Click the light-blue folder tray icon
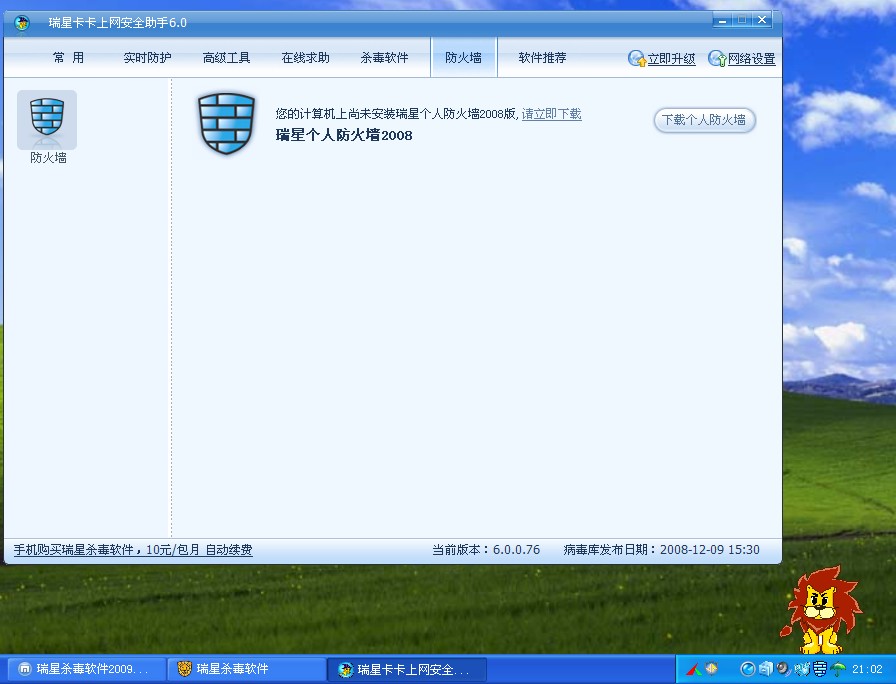This screenshot has width=896, height=684. coord(765,669)
